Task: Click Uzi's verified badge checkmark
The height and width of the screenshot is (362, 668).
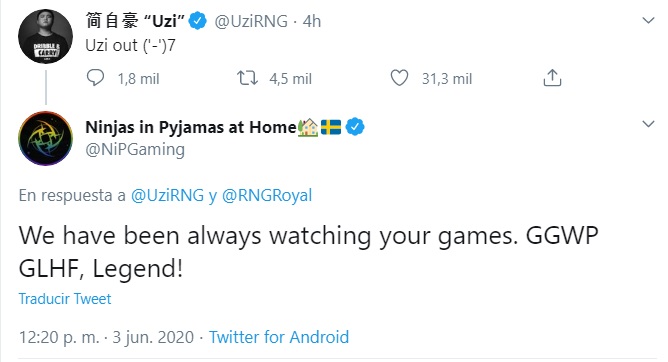Action: (198, 21)
